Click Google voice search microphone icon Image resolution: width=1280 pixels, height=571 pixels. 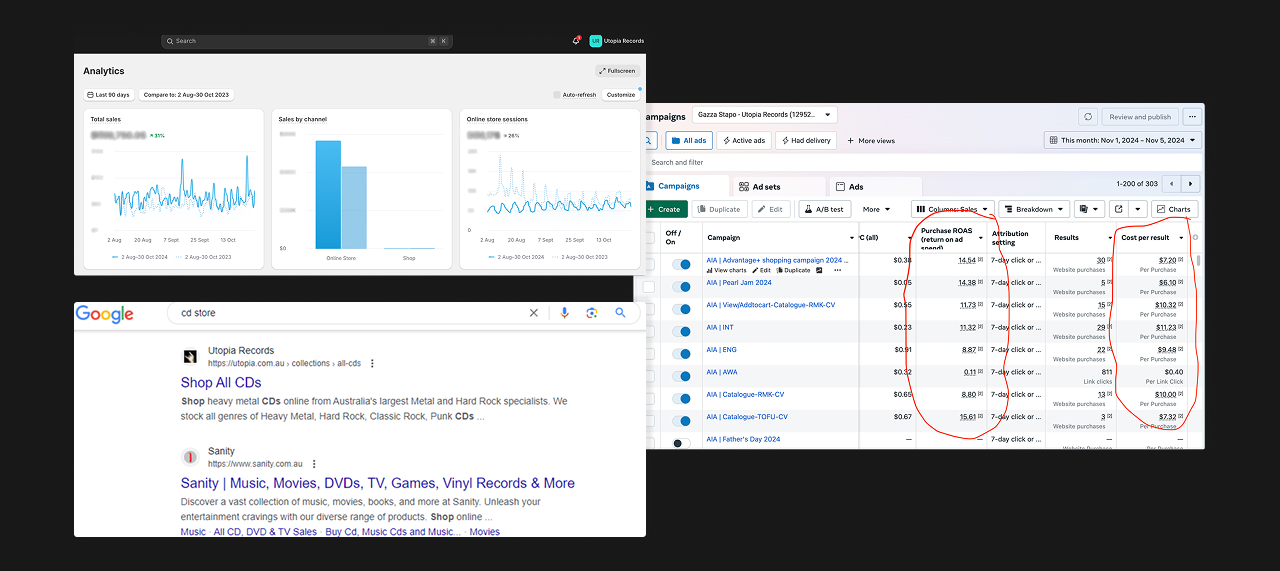[x=564, y=313]
